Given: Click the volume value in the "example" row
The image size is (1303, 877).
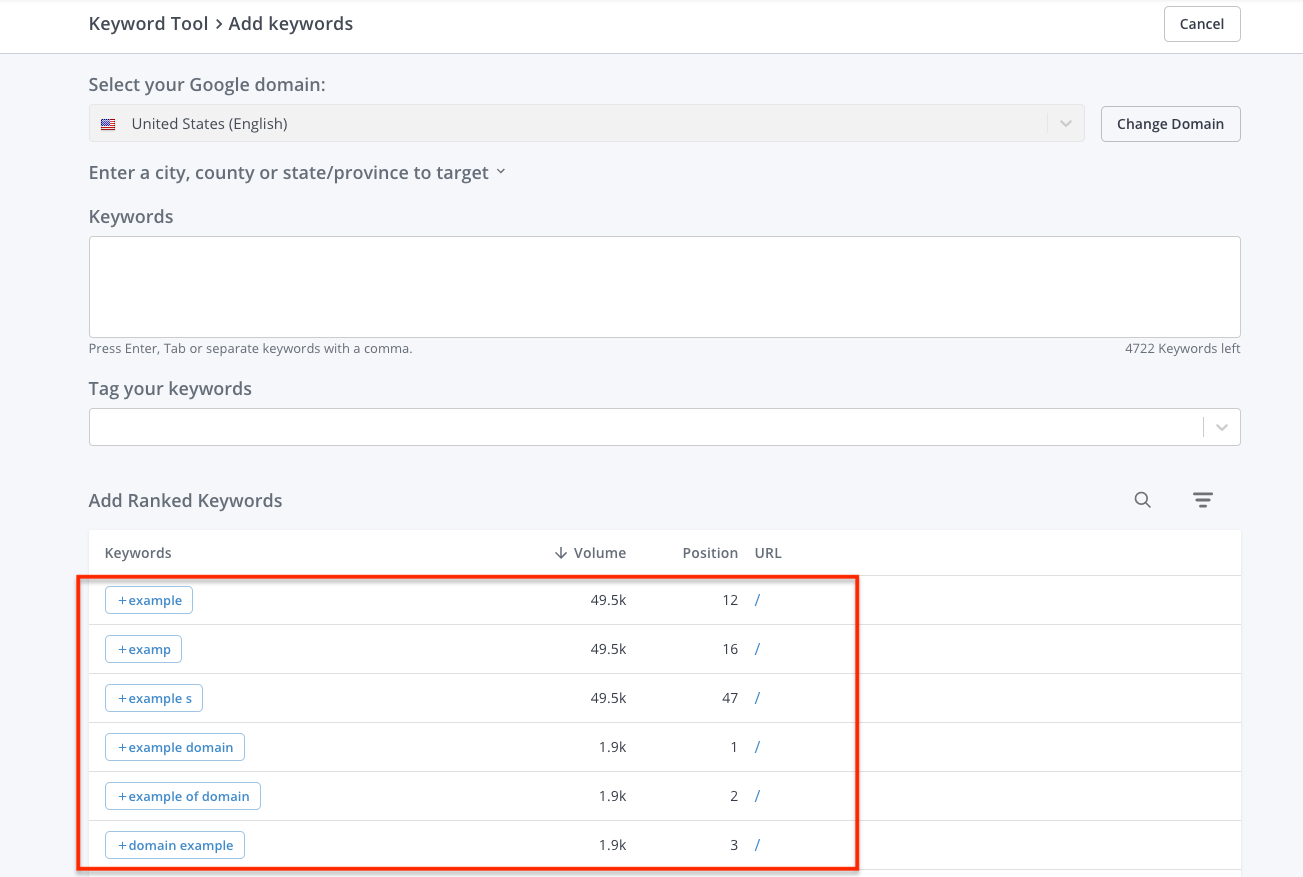Looking at the screenshot, I should (x=608, y=600).
